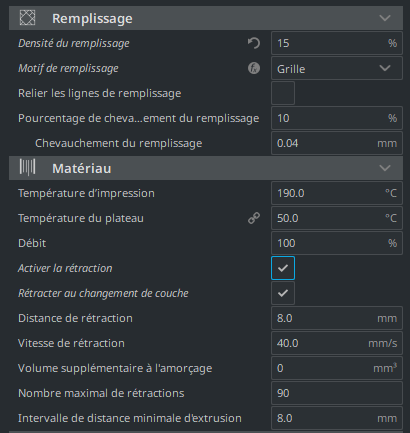Click the Vitesse de rétraction value field
Viewport: 410px width, 433px height.
(x=337, y=343)
